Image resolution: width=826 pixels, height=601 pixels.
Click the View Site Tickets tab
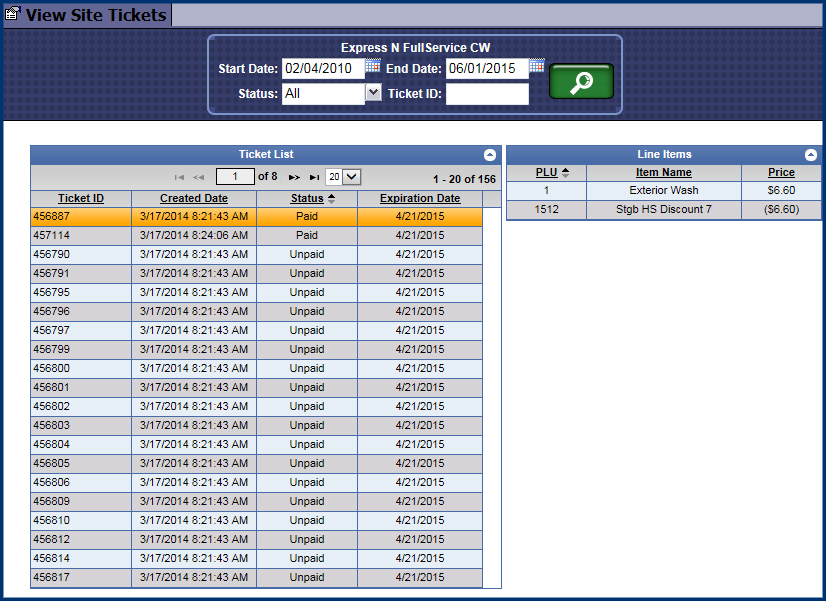point(86,15)
